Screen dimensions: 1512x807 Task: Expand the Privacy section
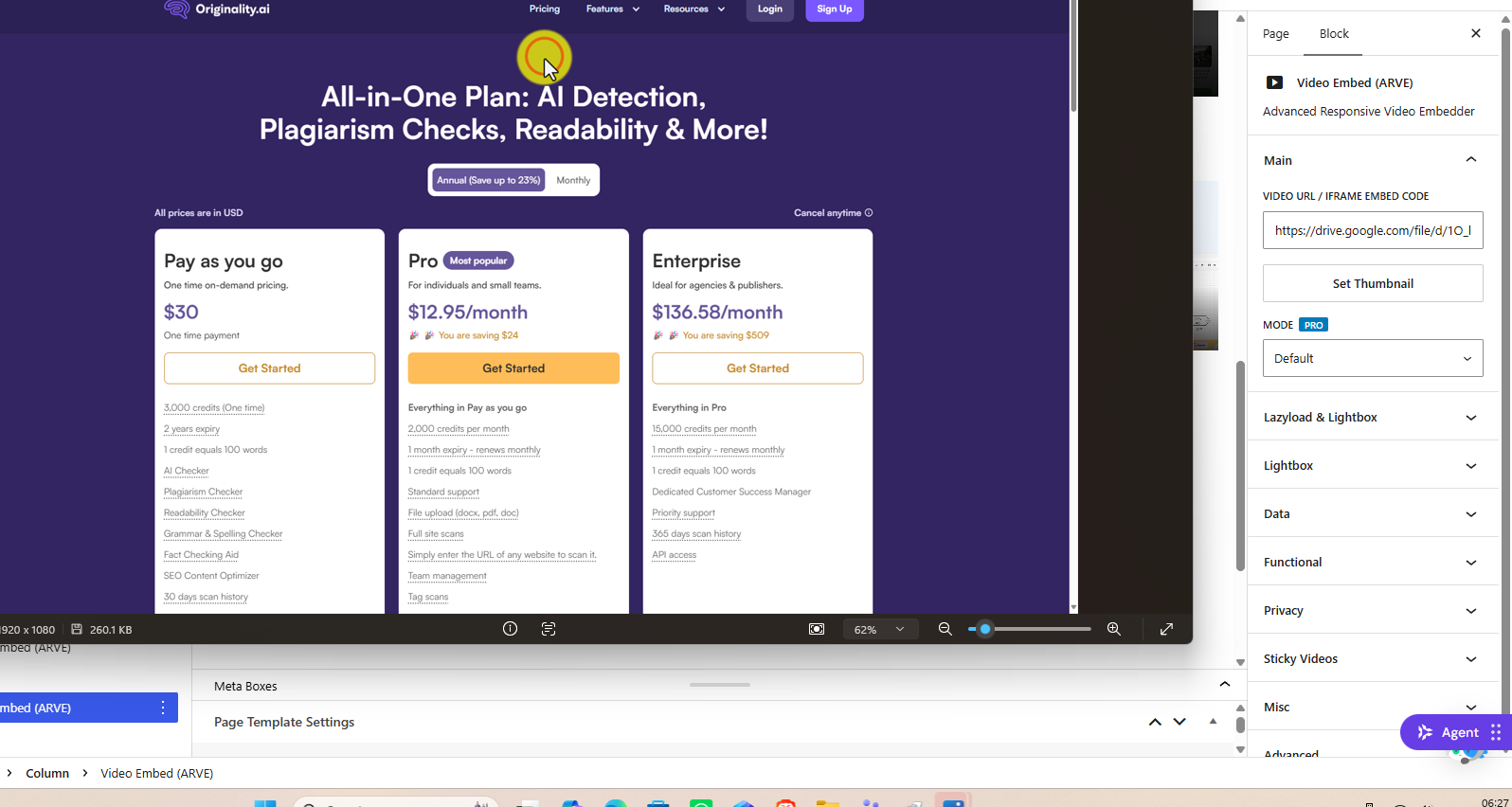point(1372,610)
